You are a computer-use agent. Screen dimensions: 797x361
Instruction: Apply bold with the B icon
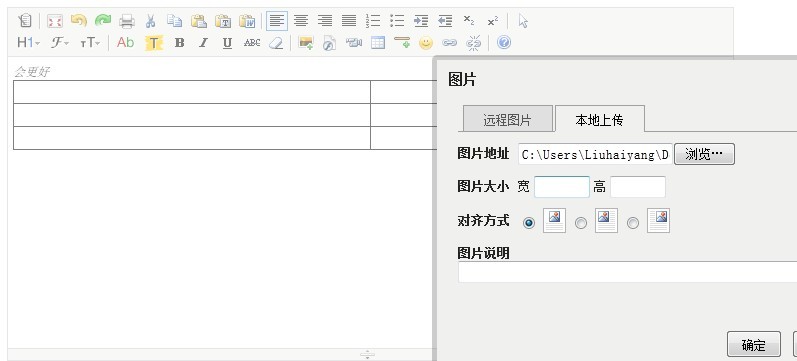(179, 43)
